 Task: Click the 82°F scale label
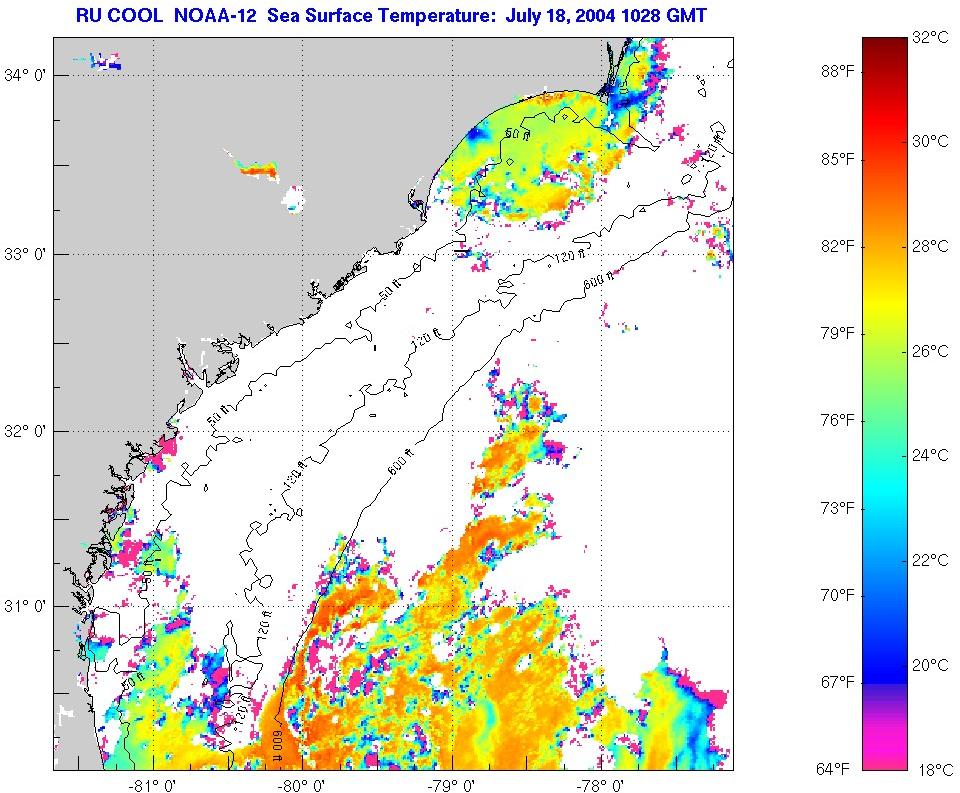tap(837, 246)
